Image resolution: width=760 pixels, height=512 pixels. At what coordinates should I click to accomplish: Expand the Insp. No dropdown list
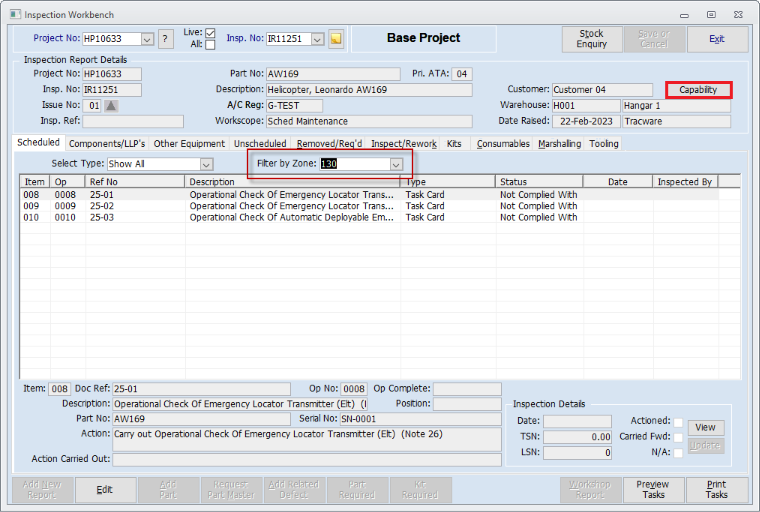pos(318,39)
